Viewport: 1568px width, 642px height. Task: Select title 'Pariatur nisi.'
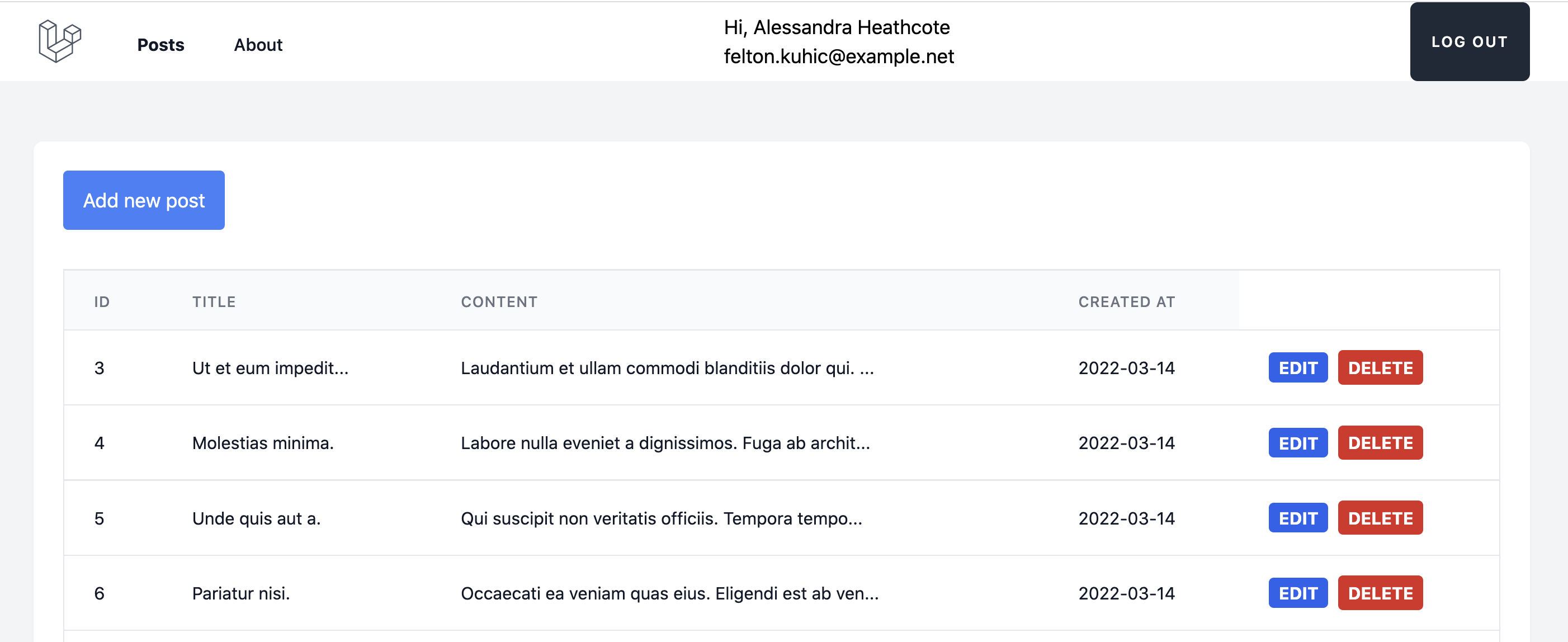coord(241,593)
